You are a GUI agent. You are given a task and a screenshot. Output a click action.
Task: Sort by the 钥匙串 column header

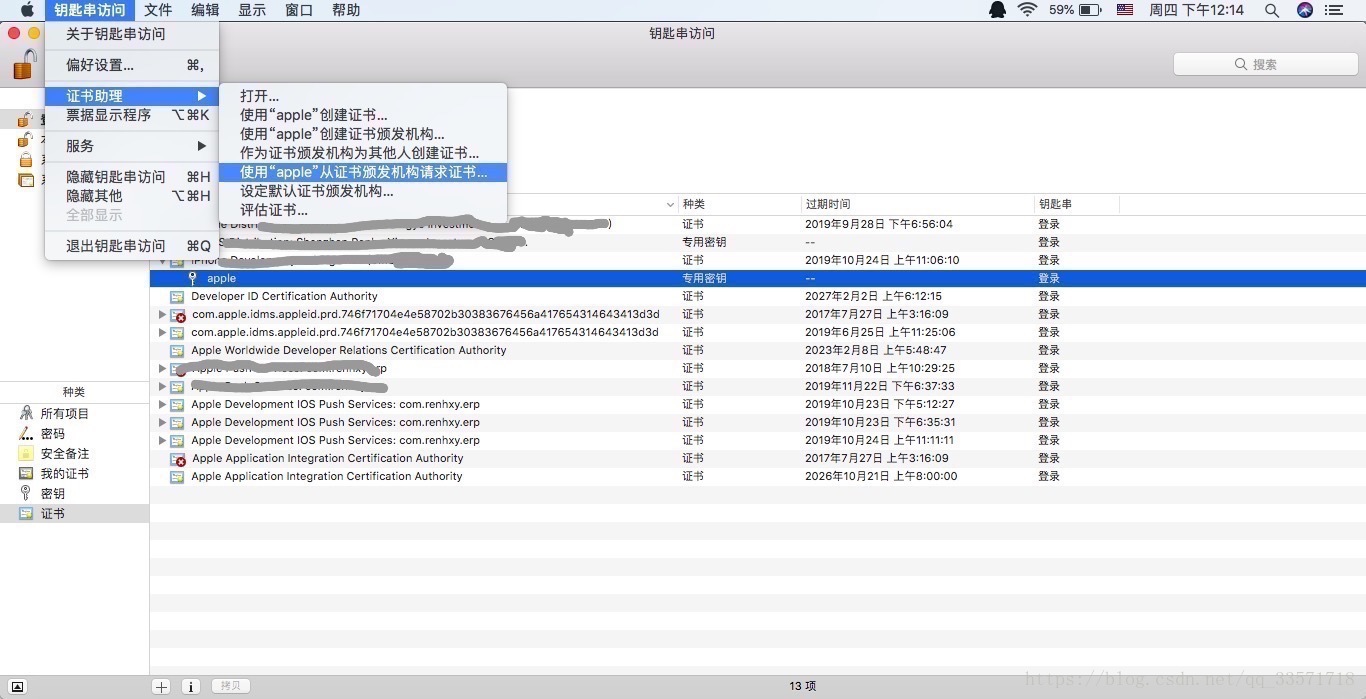click(x=1077, y=204)
